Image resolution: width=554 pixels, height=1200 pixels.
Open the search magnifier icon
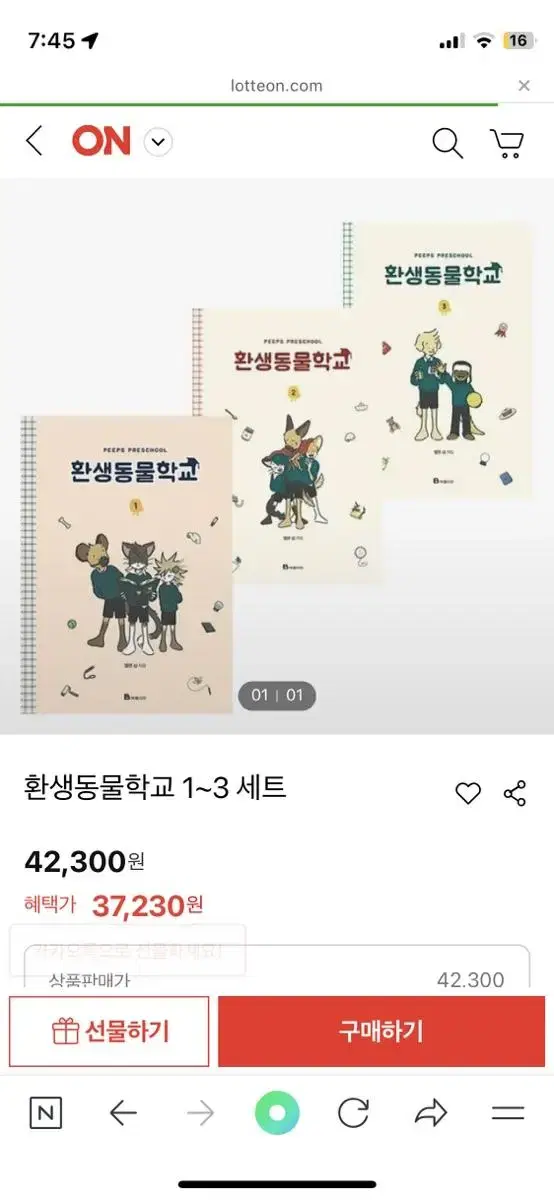[x=447, y=143]
